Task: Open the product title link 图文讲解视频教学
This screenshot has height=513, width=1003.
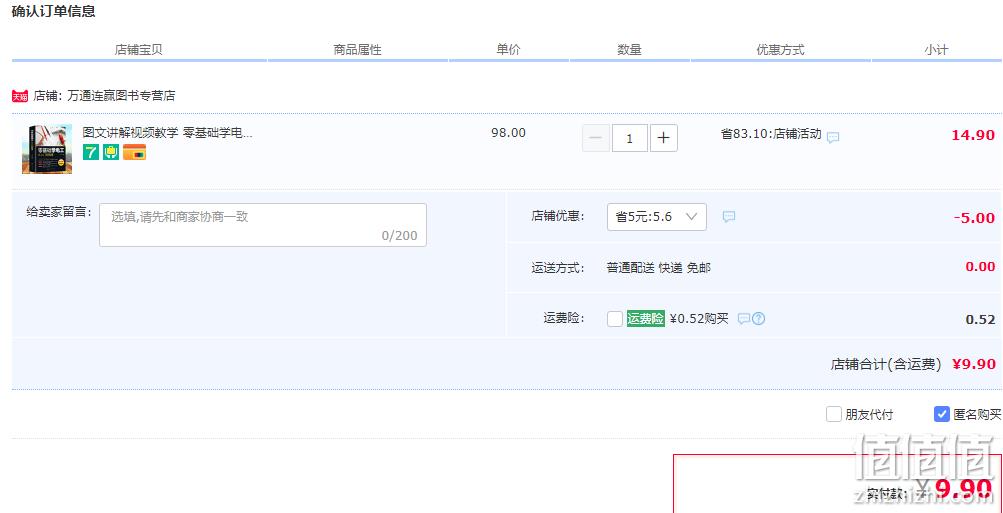Action: coord(168,133)
